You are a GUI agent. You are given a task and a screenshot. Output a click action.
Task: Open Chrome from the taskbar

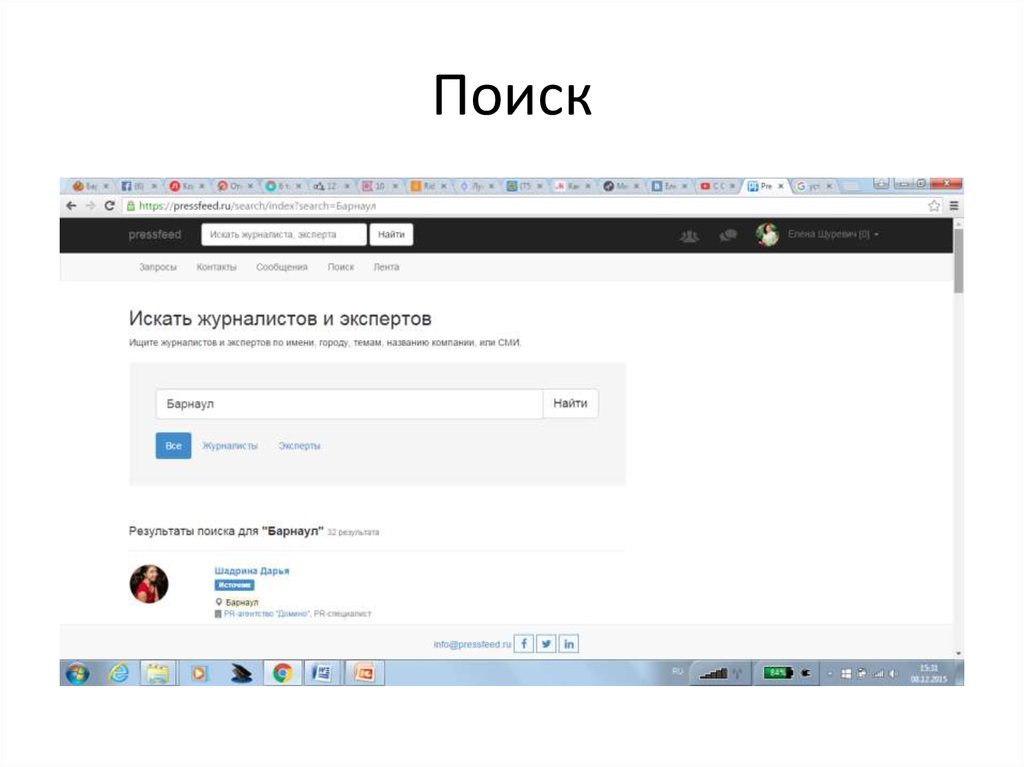281,672
